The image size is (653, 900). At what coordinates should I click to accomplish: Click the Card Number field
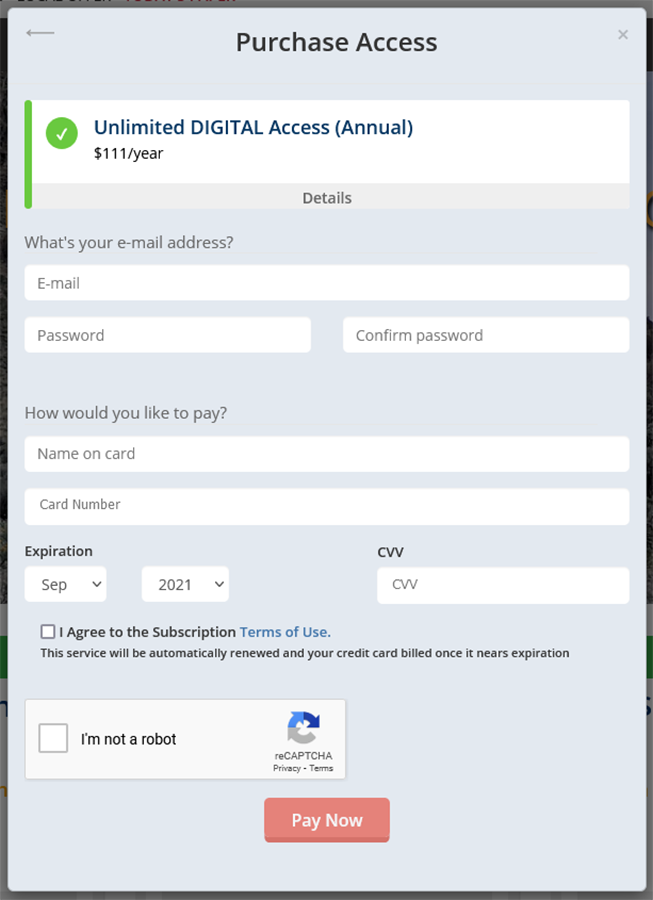pos(327,506)
